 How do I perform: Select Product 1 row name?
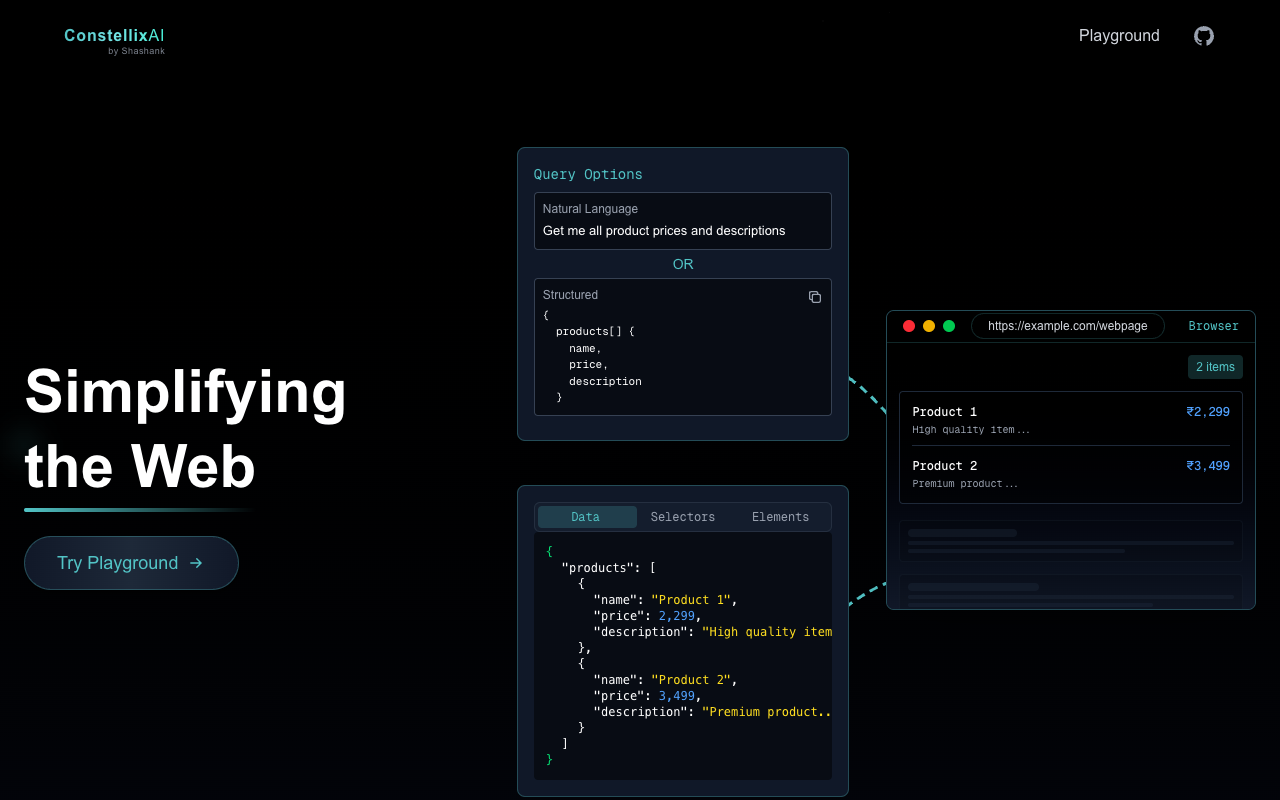(945, 412)
